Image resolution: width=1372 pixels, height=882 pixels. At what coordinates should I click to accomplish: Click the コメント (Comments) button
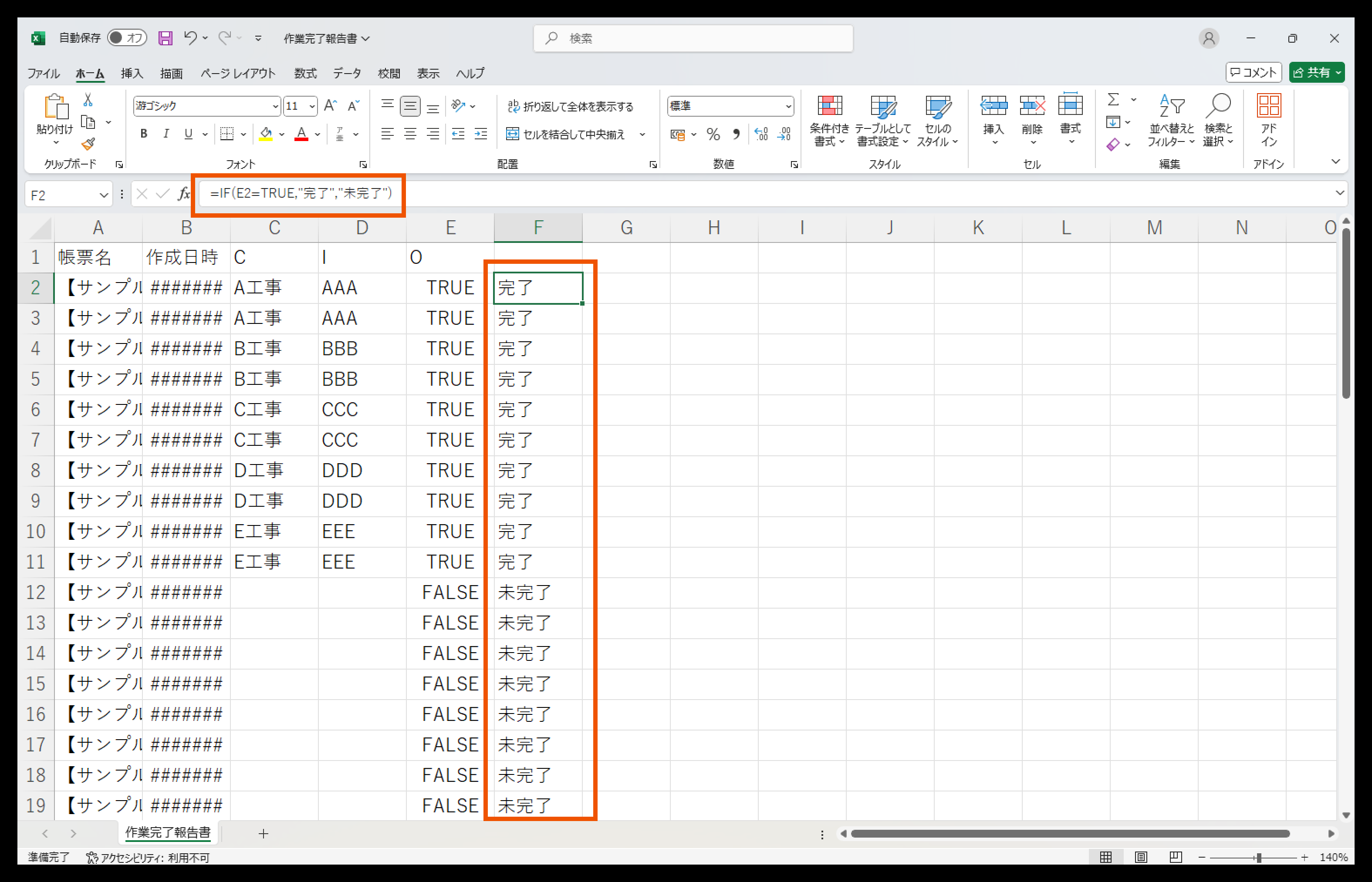(x=1254, y=73)
